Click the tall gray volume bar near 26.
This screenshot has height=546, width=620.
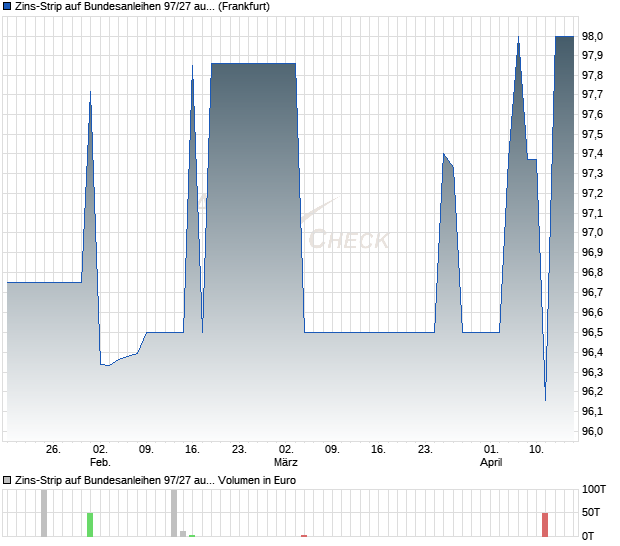click(x=44, y=513)
